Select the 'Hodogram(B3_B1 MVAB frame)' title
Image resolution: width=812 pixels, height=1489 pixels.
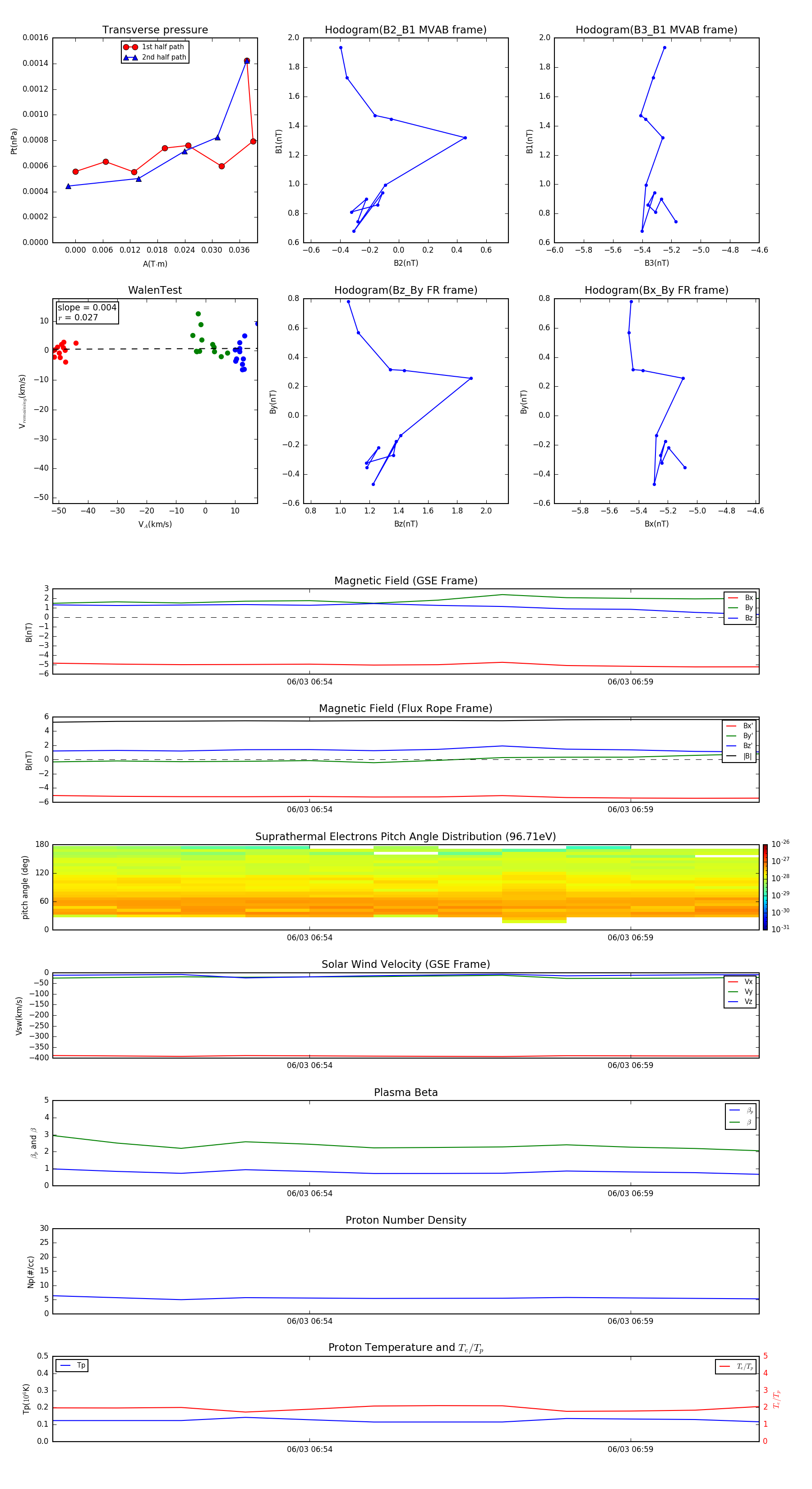pos(656,30)
